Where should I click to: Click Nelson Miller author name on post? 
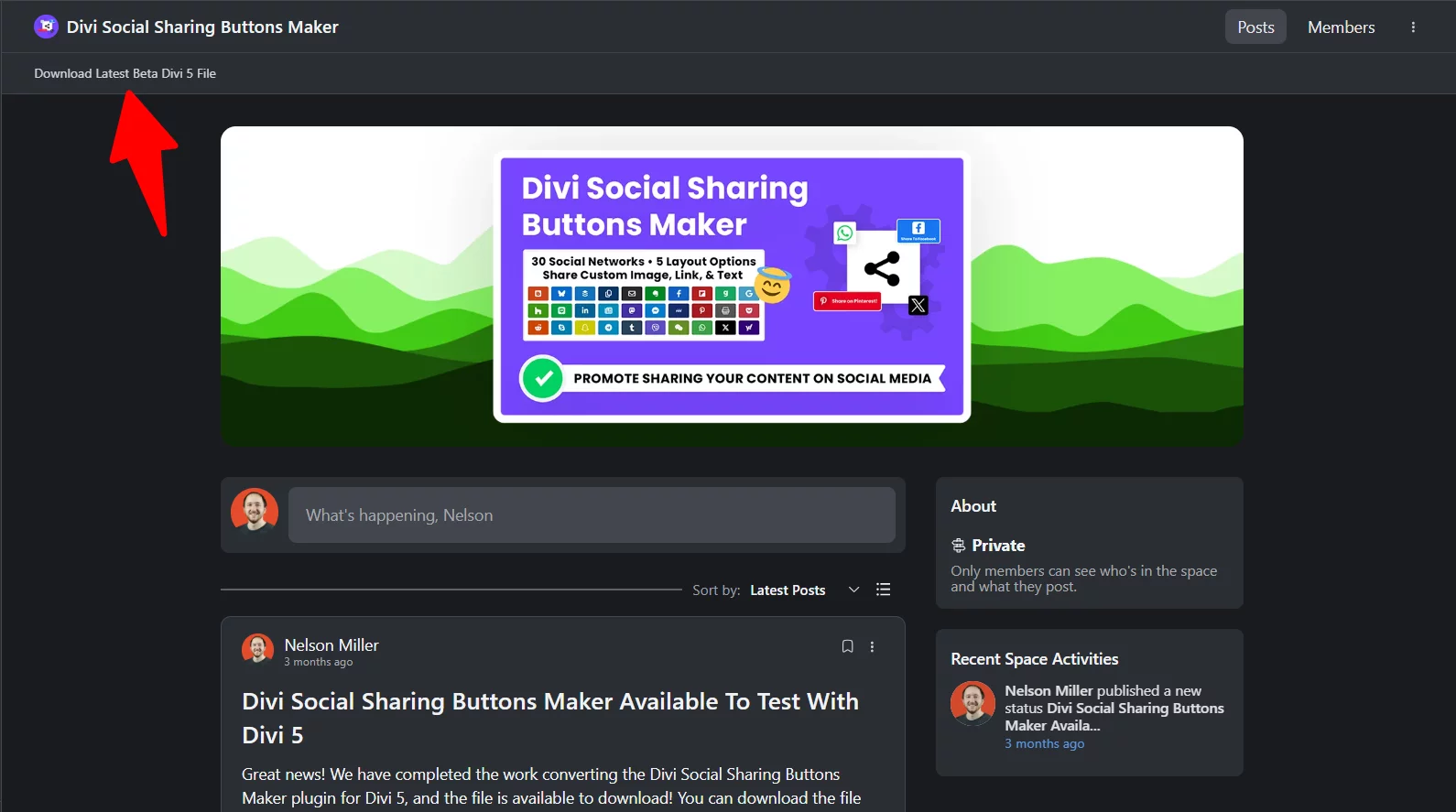(331, 645)
